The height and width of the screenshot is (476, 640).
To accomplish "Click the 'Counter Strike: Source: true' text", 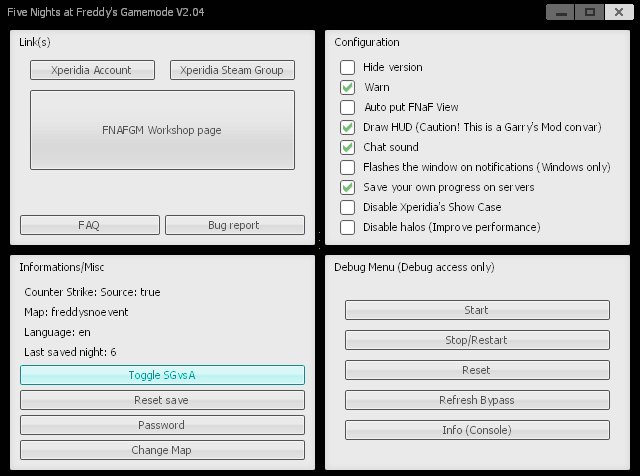I will [x=92, y=292].
